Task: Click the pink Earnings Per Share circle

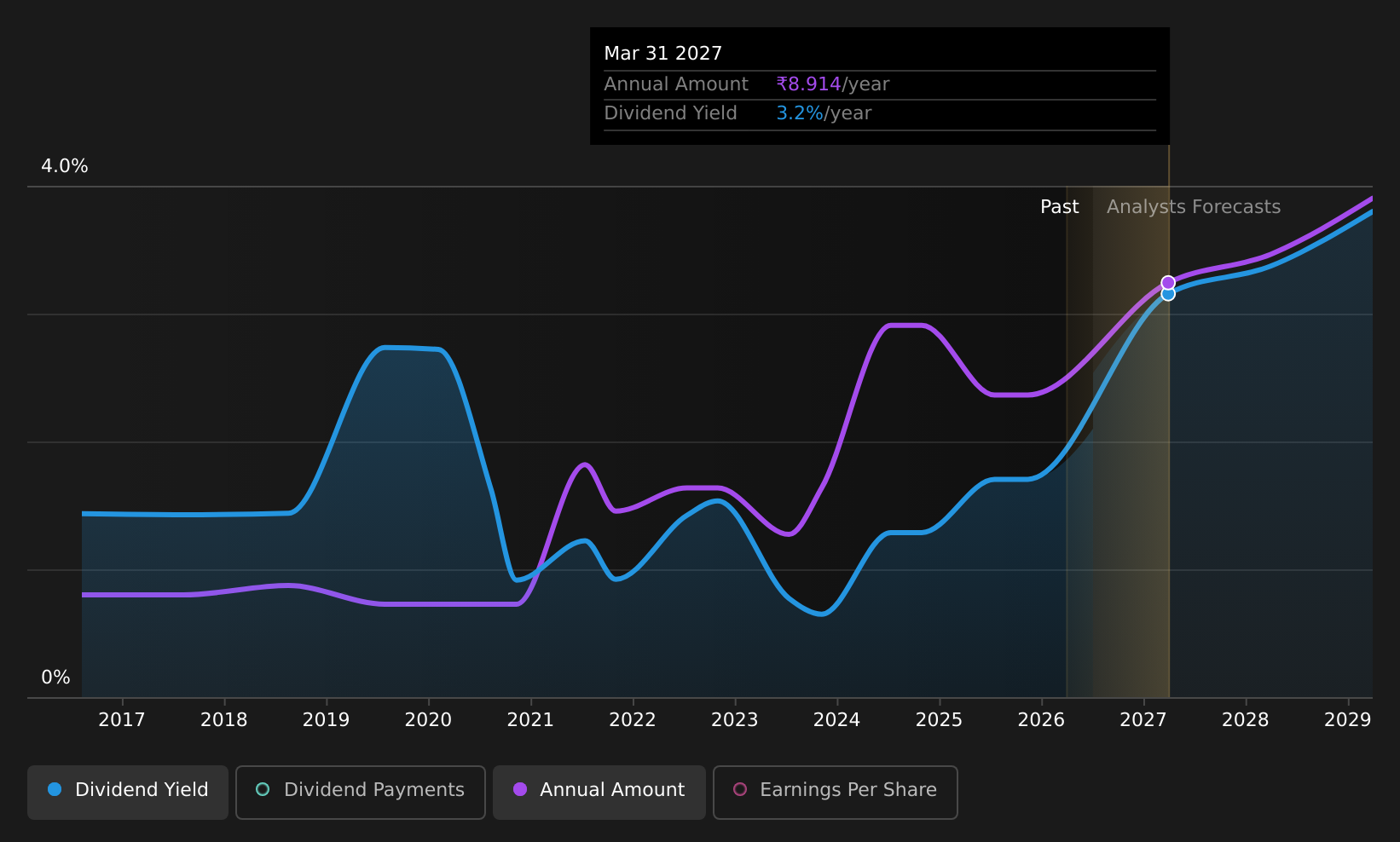Action: click(740, 789)
